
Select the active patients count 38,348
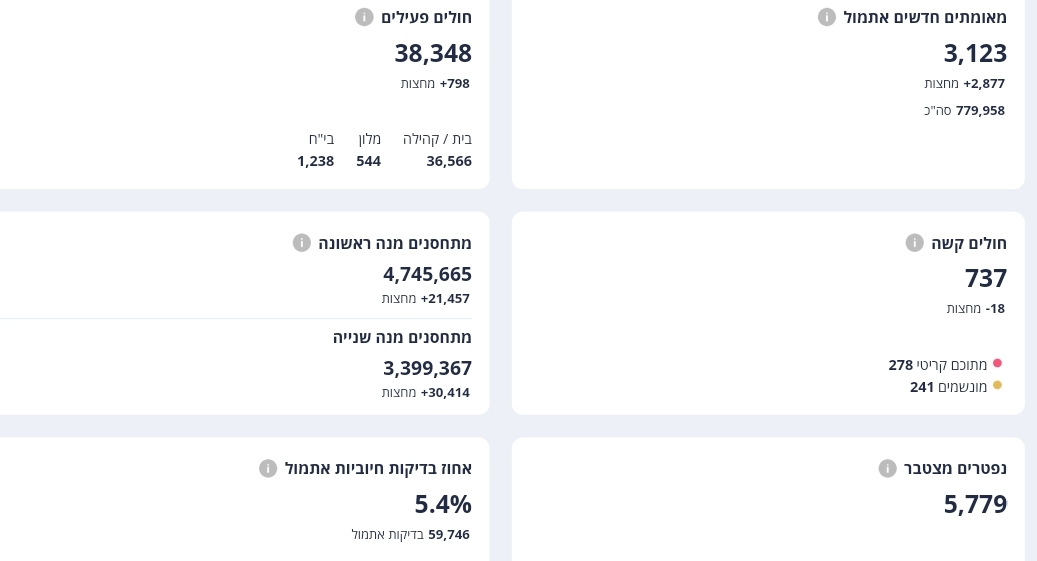click(432, 53)
